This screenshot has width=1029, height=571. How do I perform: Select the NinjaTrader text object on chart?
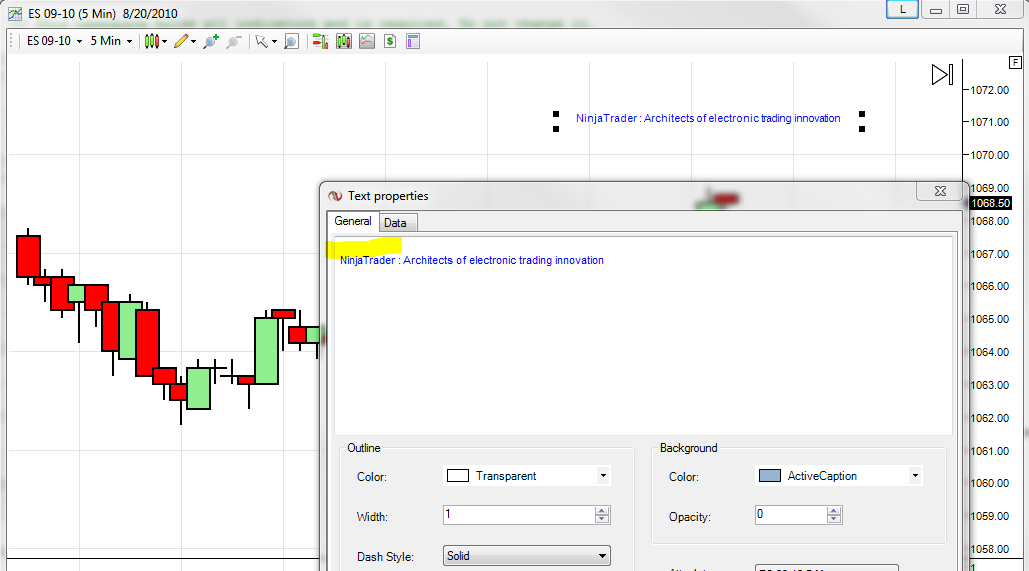click(708, 118)
